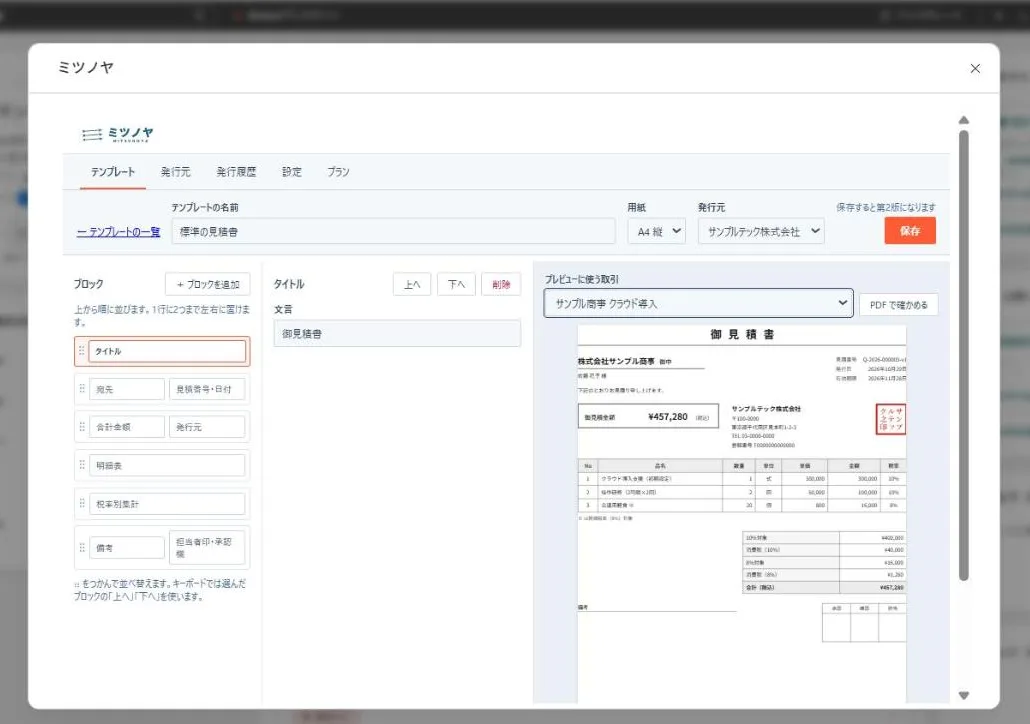Click the PDFで確かめる button
The width and height of the screenshot is (1030, 724).
(x=899, y=305)
